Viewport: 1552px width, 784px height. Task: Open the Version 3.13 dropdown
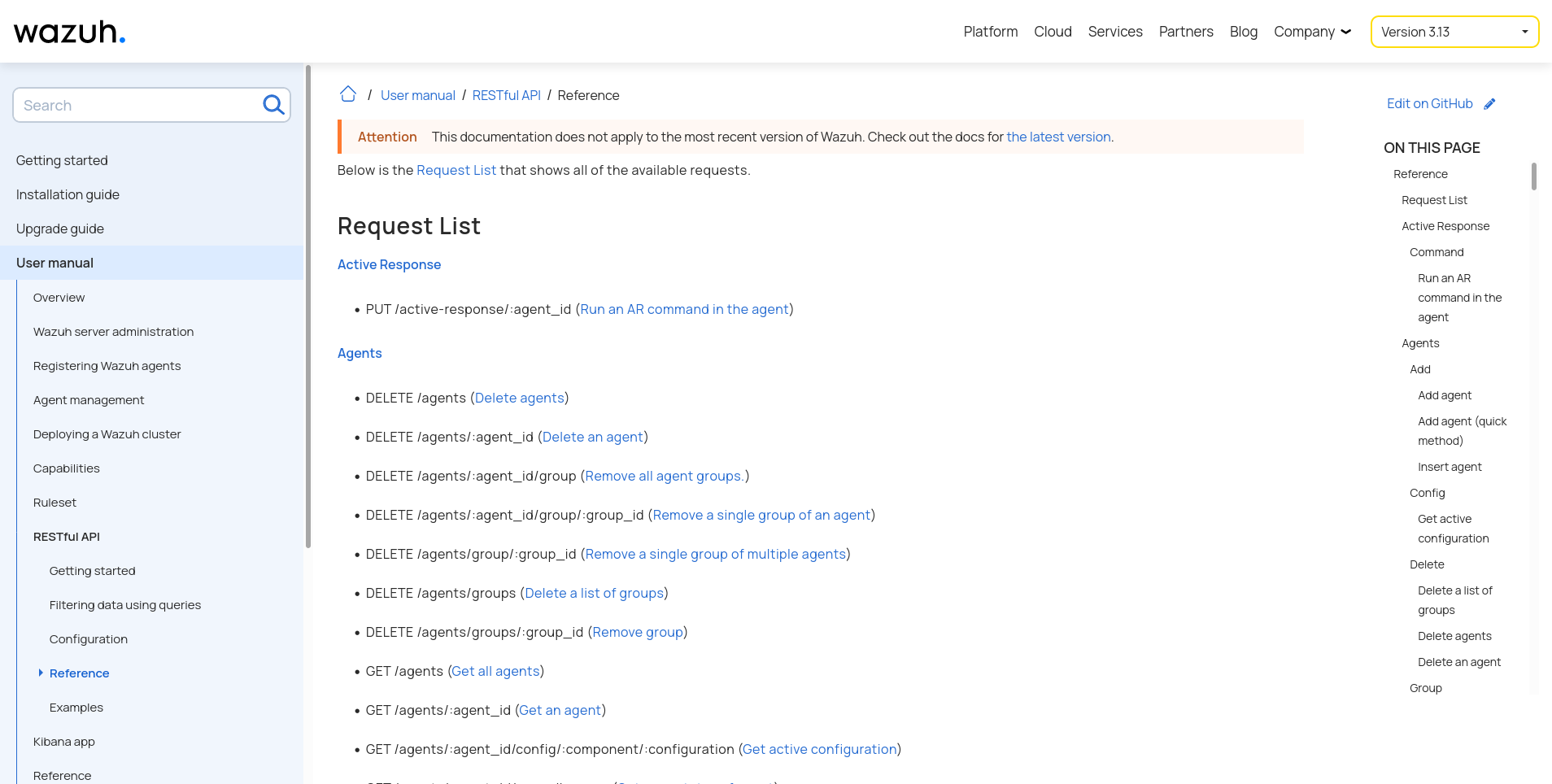point(1454,32)
